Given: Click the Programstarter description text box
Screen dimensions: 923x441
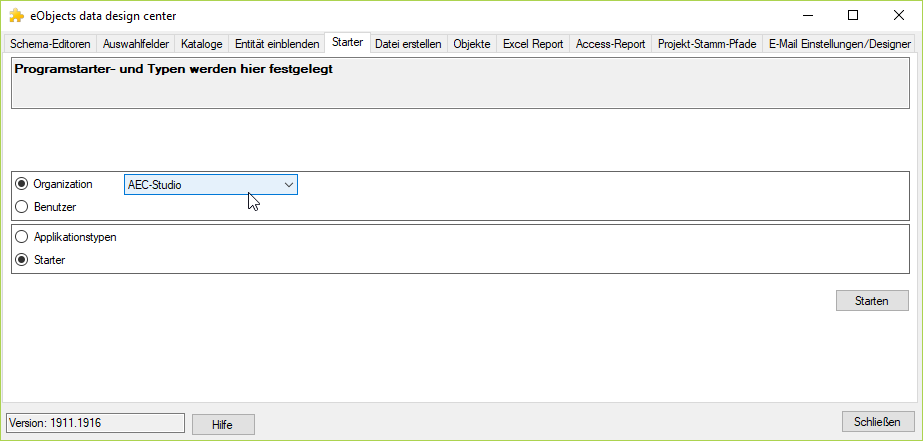Looking at the screenshot, I should coord(460,82).
